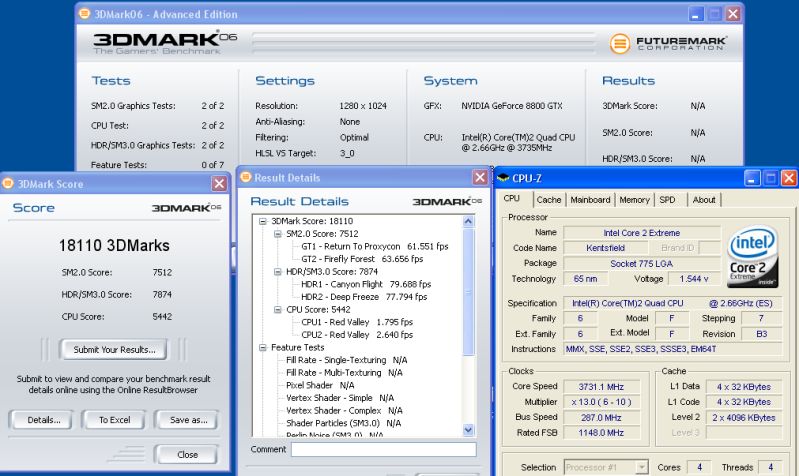
Task: Switch to the CPU tab in CPU-Z
Action: (512, 199)
